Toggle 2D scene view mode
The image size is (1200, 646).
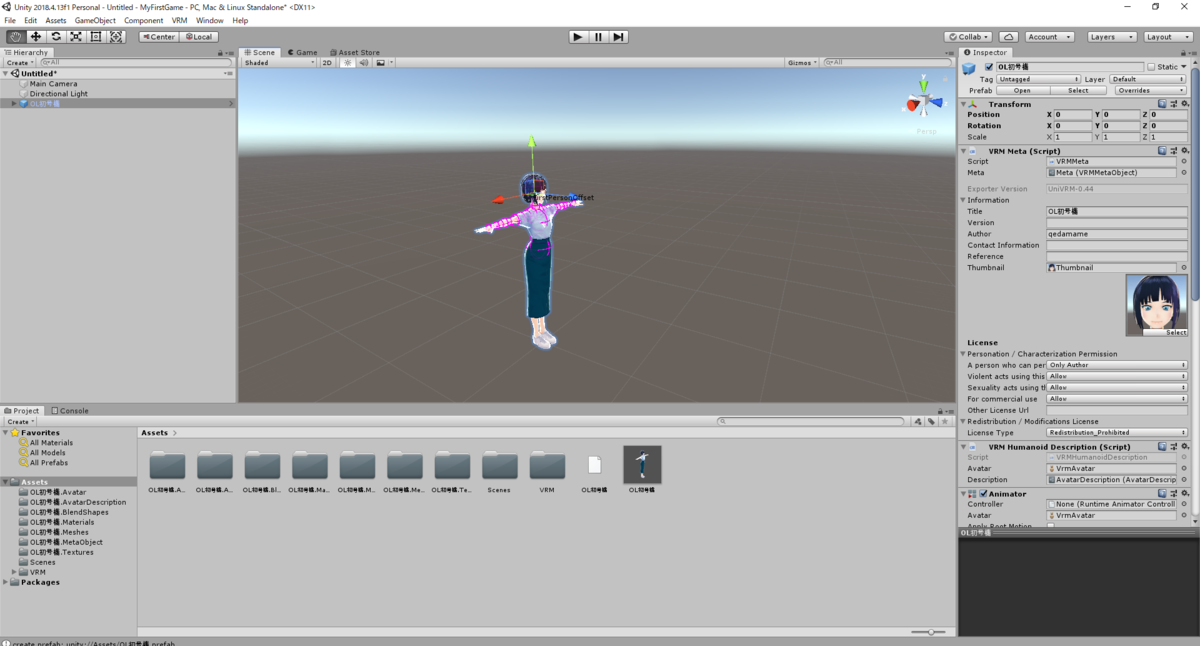pos(327,63)
